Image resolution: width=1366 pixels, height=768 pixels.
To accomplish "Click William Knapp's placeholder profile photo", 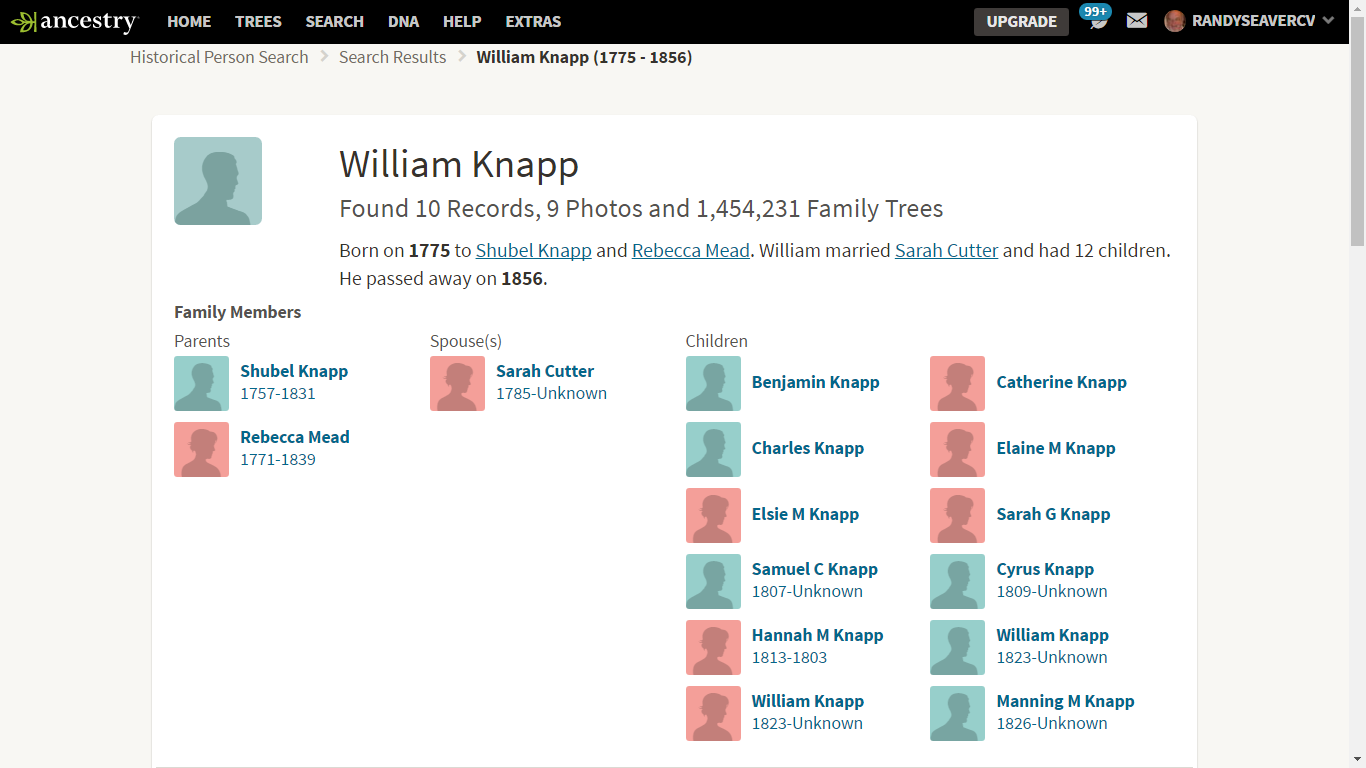I will [217, 181].
